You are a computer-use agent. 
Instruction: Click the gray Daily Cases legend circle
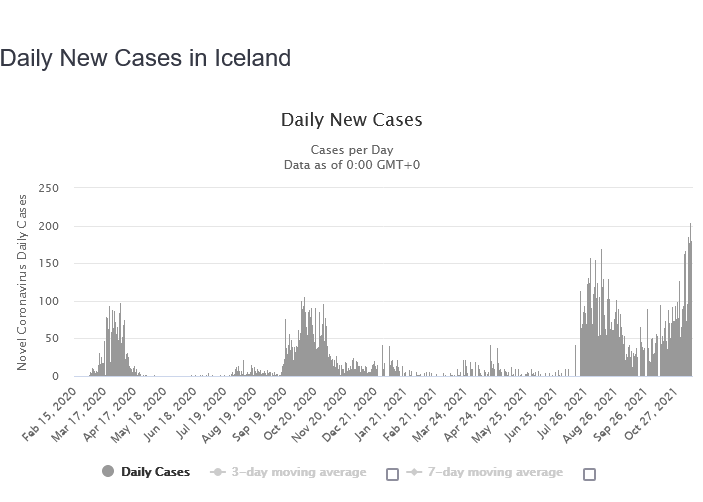tap(108, 472)
